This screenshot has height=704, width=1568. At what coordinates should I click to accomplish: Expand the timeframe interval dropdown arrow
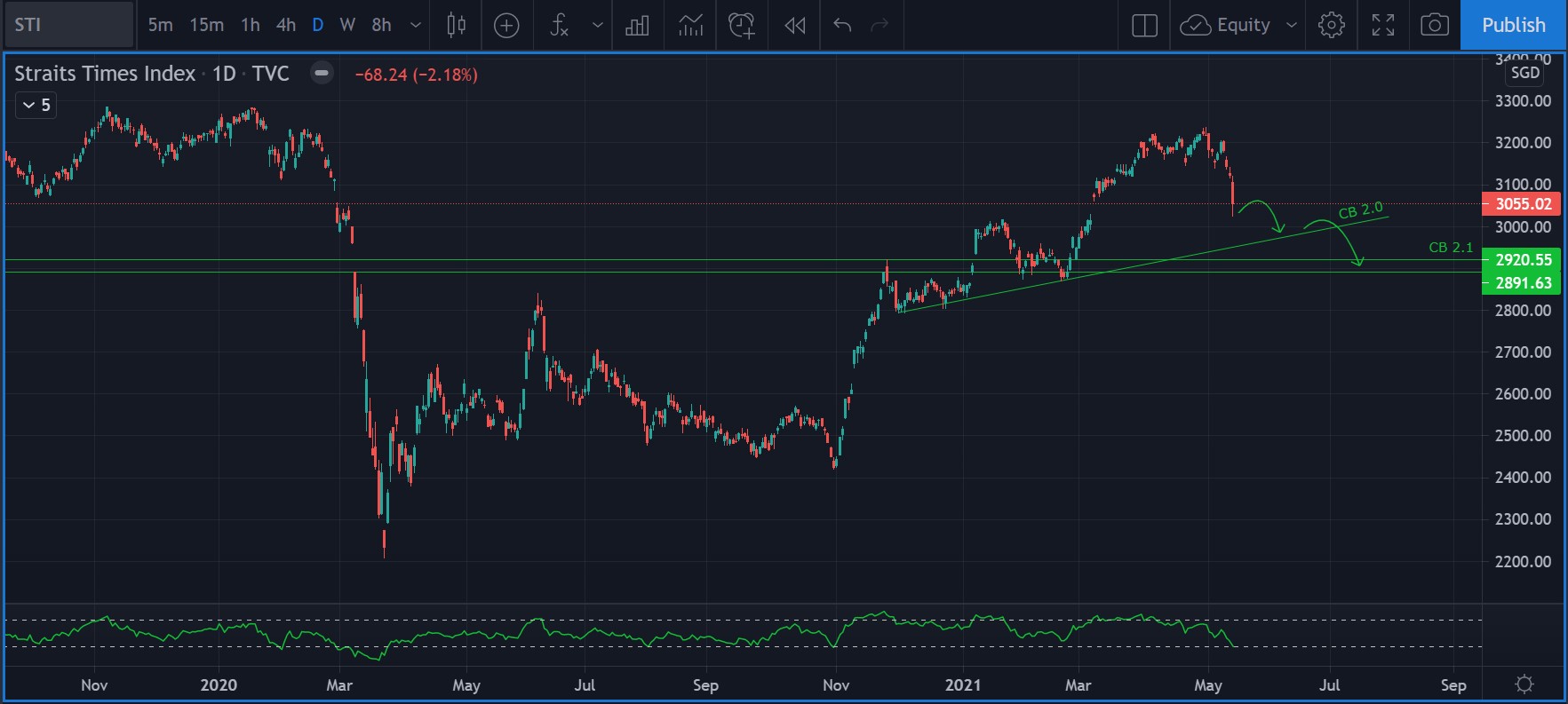click(x=415, y=25)
